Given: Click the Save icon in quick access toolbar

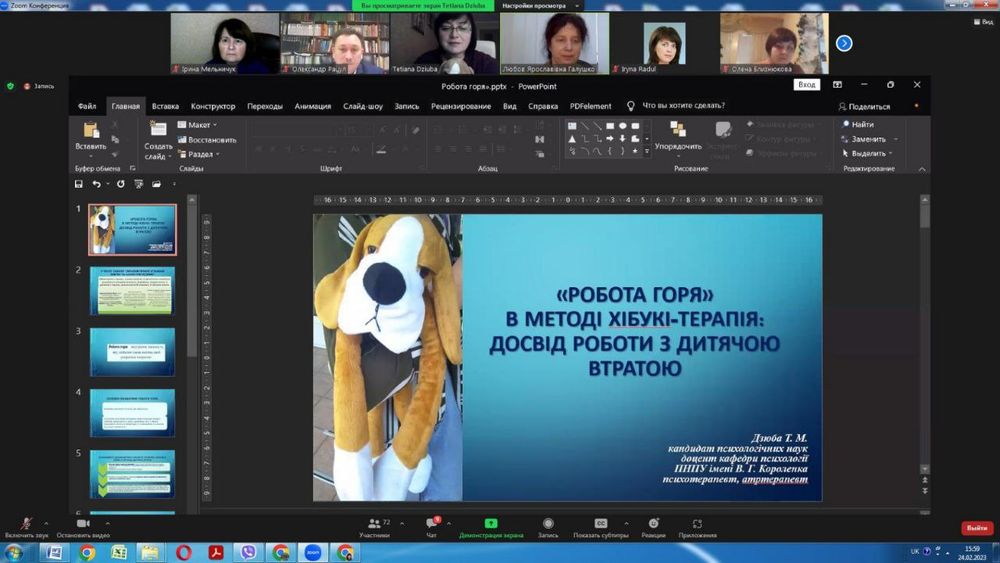Looking at the screenshot, I should 79,184.
